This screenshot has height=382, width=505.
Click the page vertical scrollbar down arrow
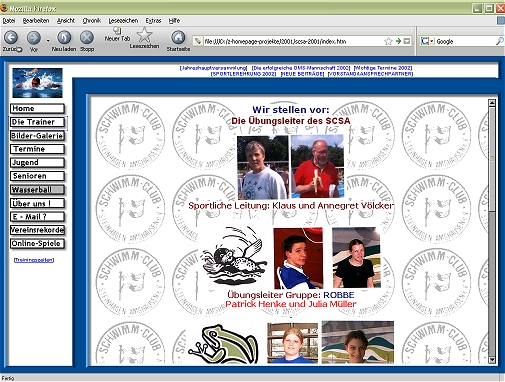tap(492, 360)
